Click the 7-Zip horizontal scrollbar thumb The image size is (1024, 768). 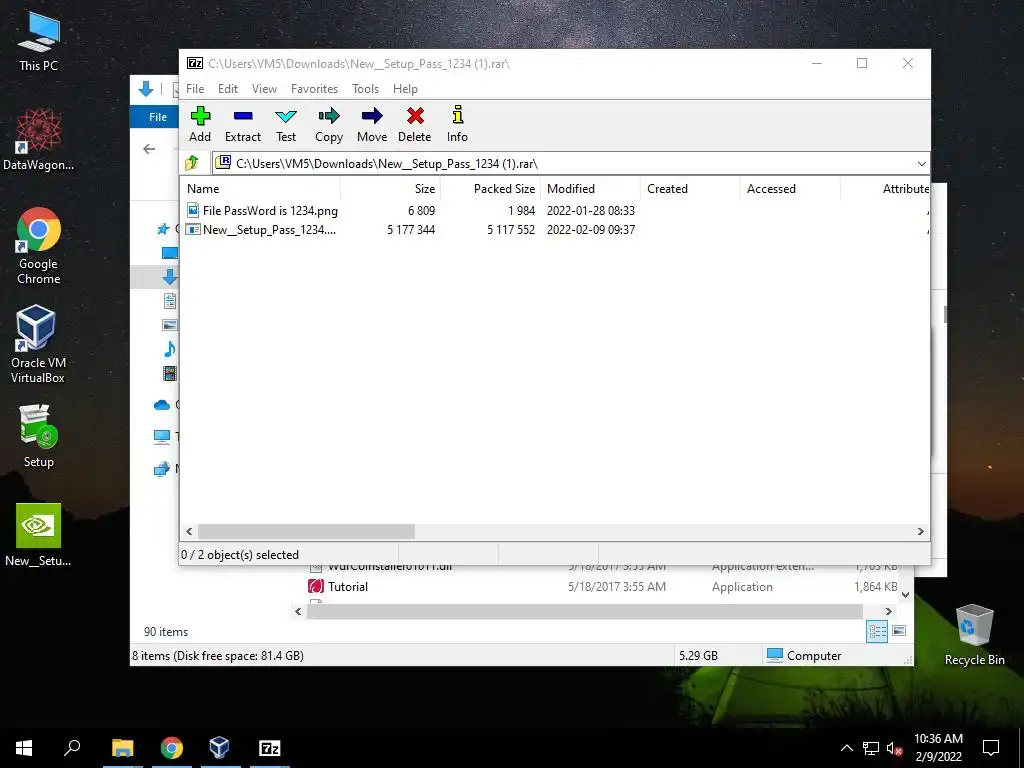(306, 532)
